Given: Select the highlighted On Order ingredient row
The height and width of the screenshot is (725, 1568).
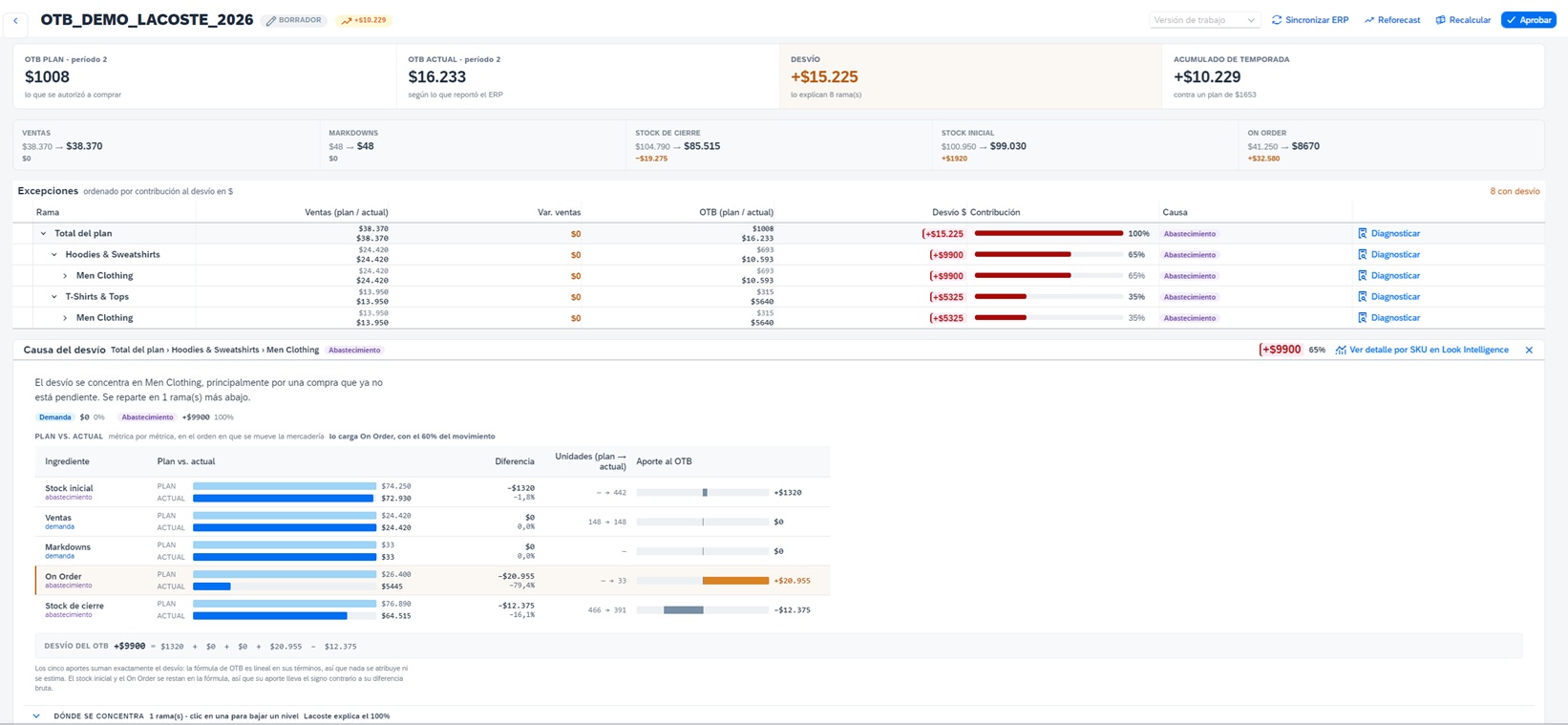Looking at the screenshot, I should tap(432, 580).
